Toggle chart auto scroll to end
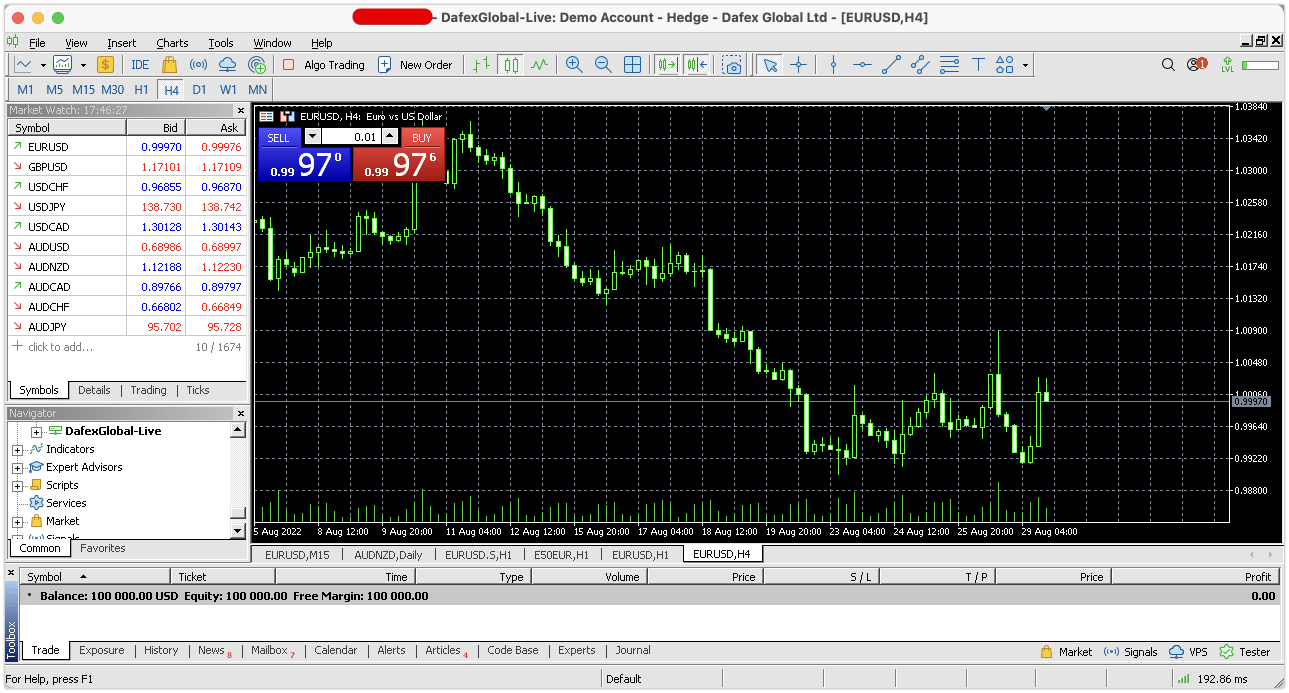Image resolution: width=1289 pixels, height=693 pixels. pos(667,65)
